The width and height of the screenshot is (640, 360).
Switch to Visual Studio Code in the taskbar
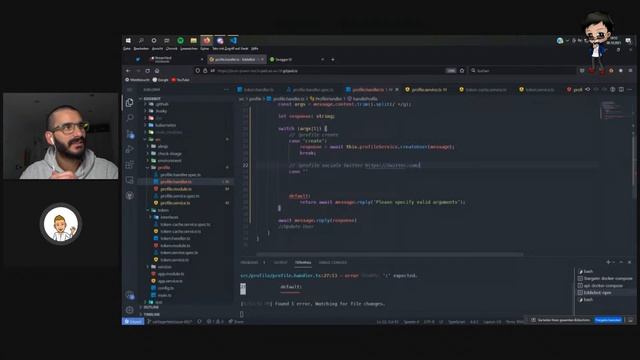tap(233, 40)
